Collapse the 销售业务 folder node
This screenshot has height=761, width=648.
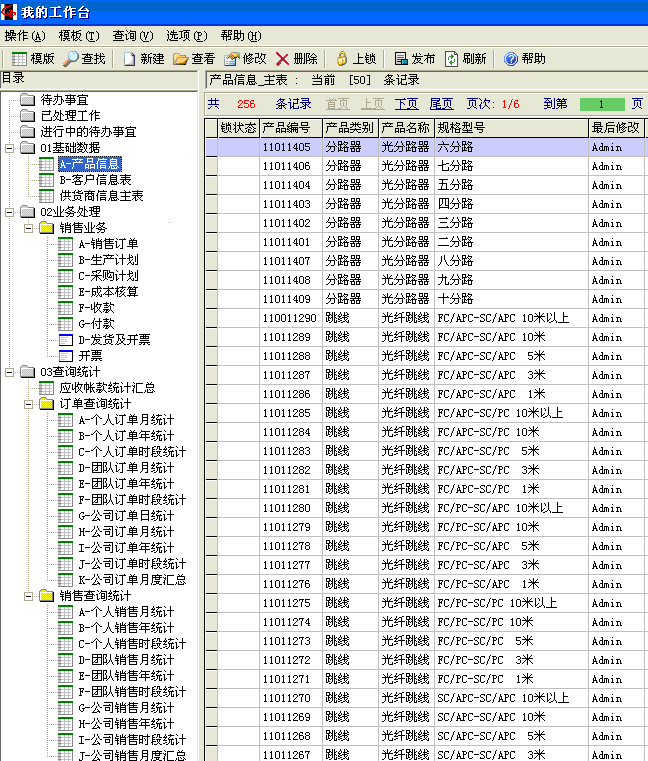click(x=27, y=228)
